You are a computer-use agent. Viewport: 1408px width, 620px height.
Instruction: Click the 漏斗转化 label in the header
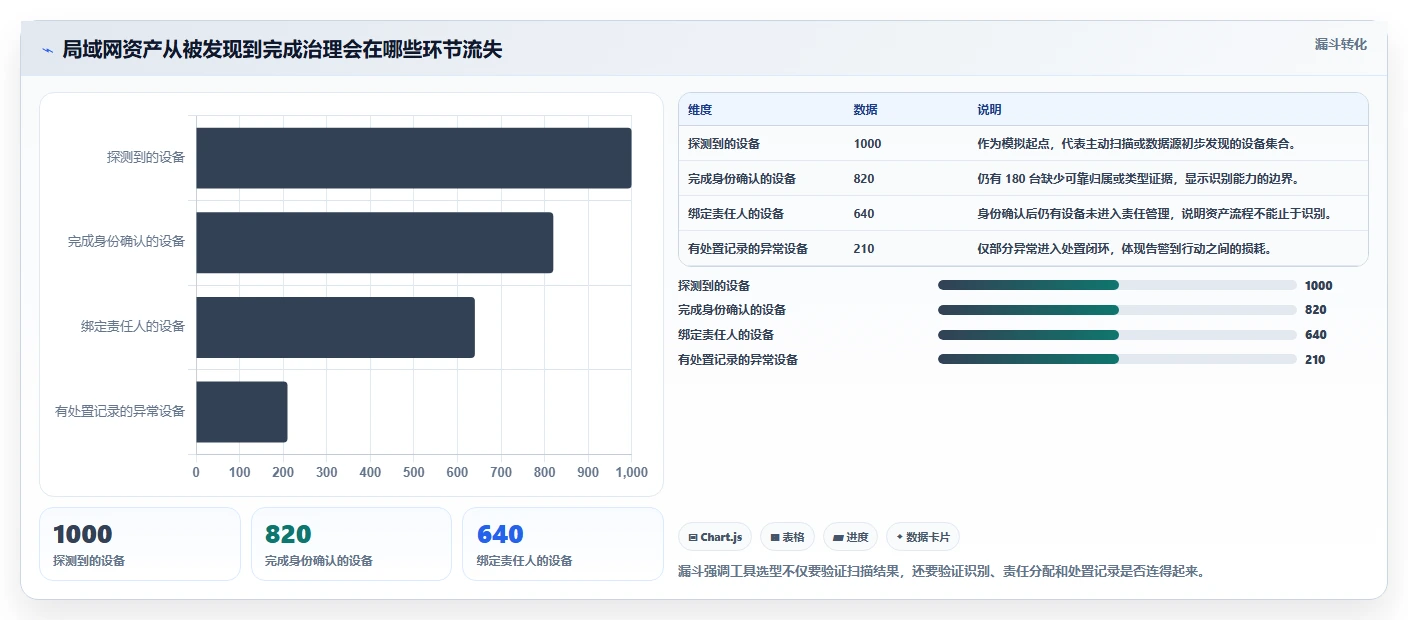pyautogui.click(x=1340, y=45)
